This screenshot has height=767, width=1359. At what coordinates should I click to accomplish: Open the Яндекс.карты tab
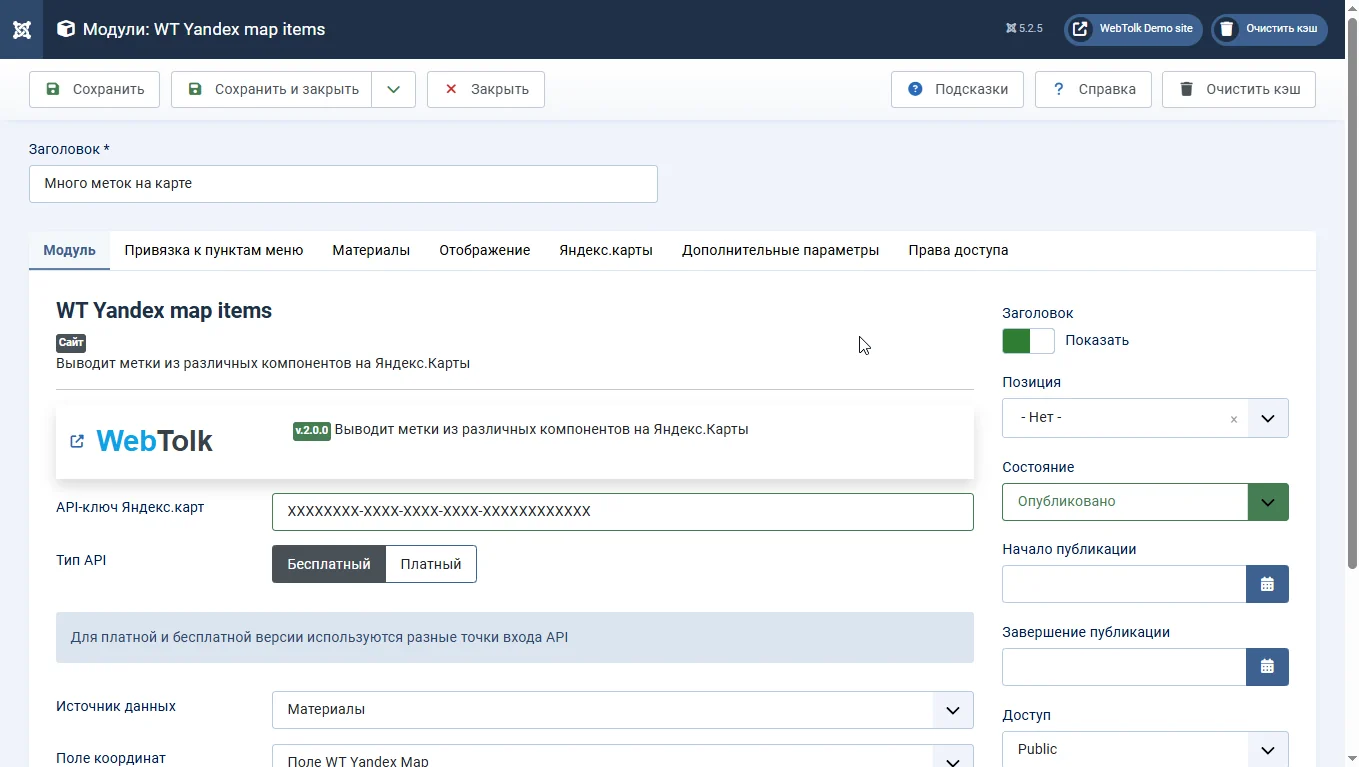(606, 250)
